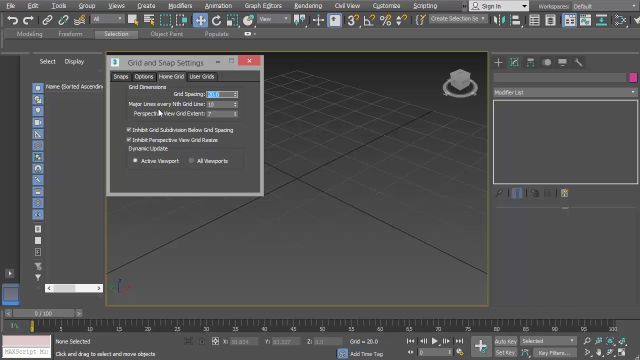Switch to the User Grids tab
The height and width of the screenshot is (360, 640).
[x=202, y=76]
